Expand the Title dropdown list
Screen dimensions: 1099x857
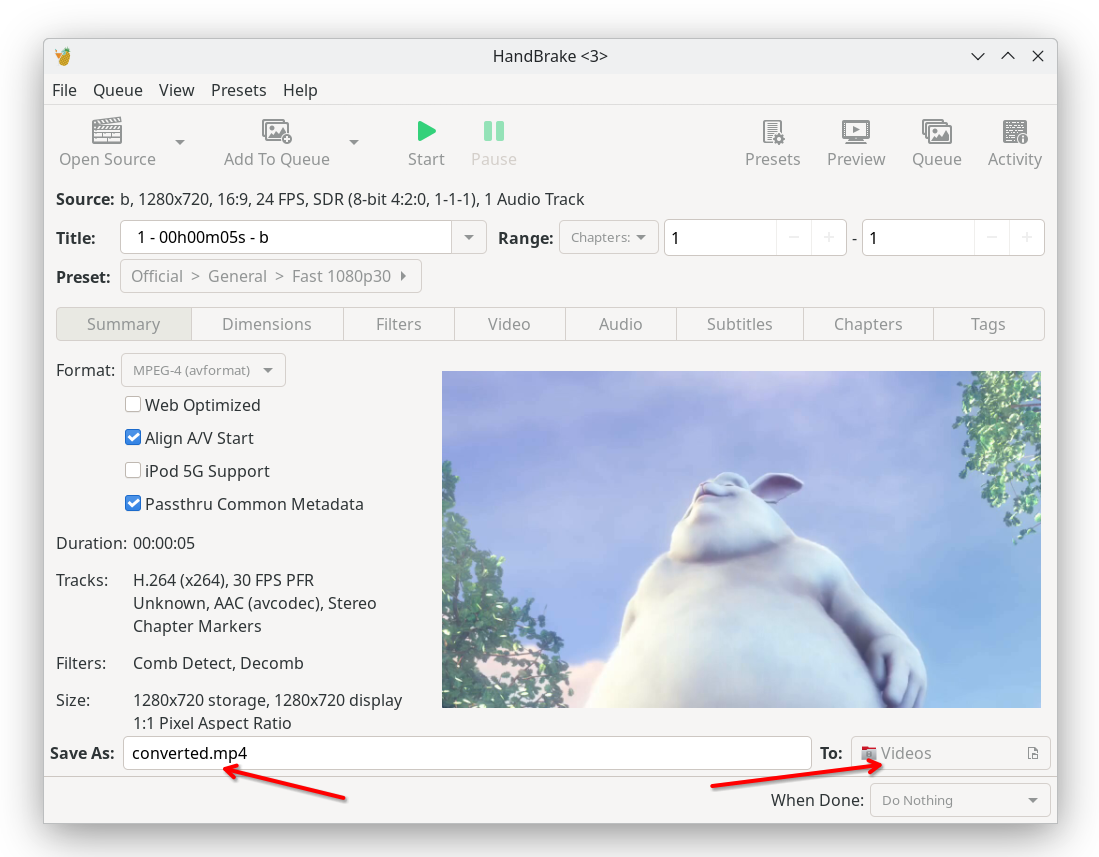(x=469, y=238)
